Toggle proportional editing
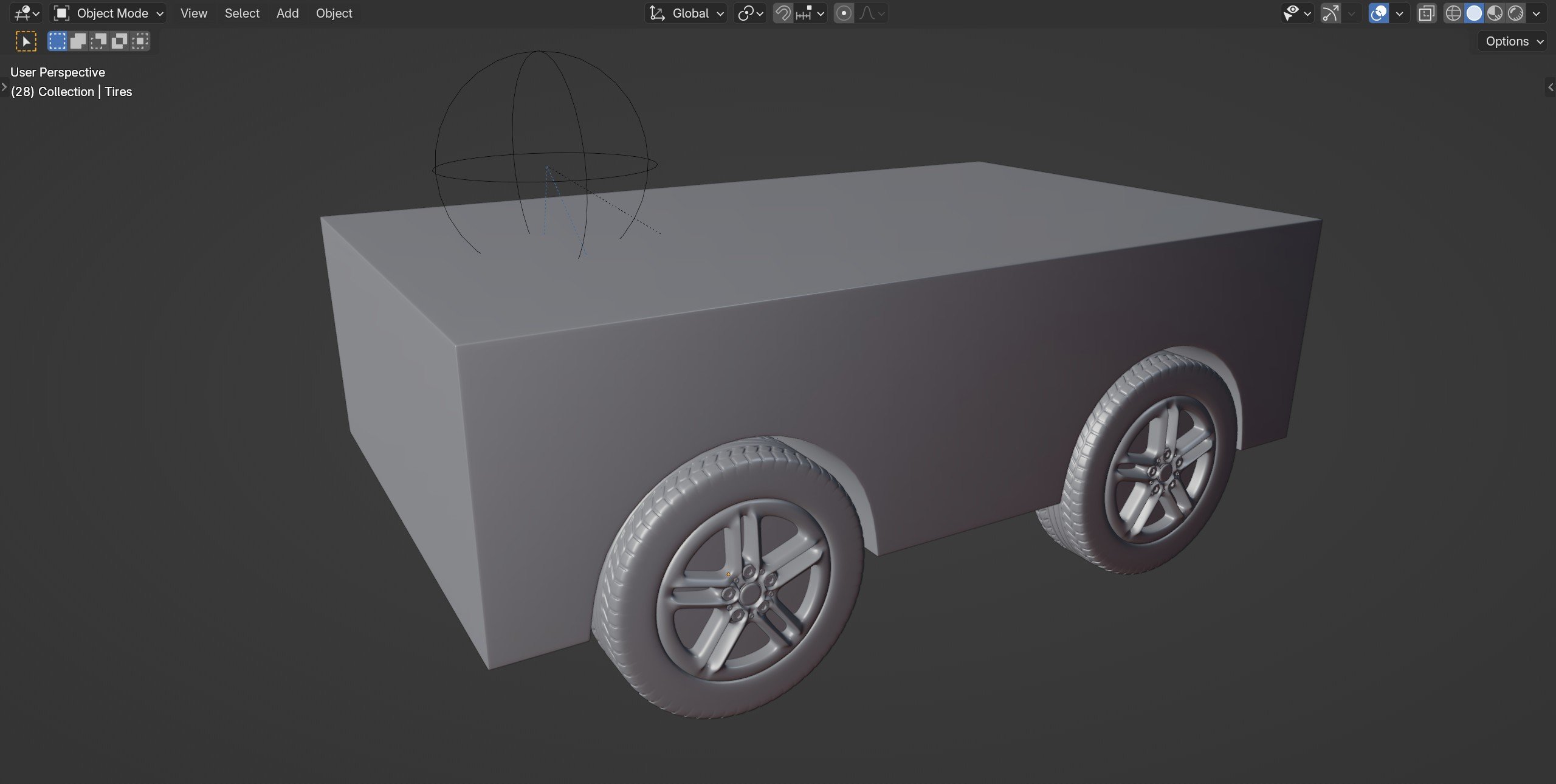This screenshot has width=1556, height=784. (844, 13)
